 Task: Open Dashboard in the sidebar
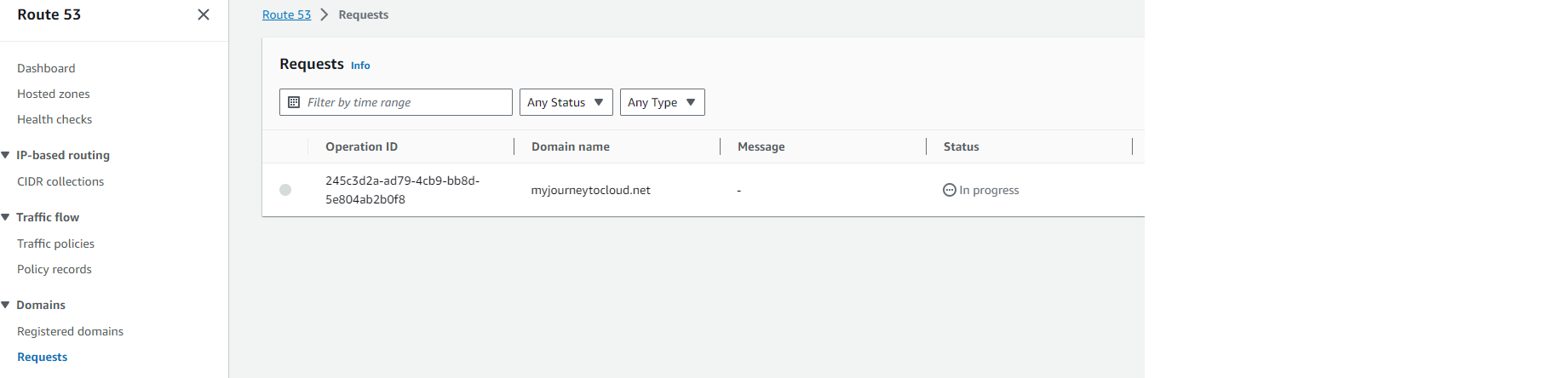point(46,68)
